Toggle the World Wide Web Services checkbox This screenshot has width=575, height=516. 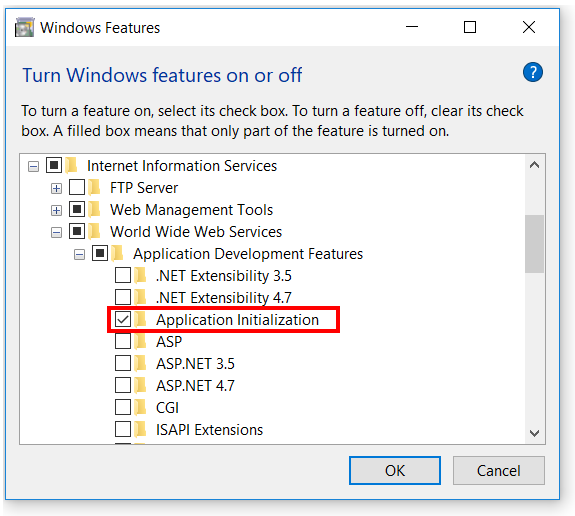coord(77,231)
